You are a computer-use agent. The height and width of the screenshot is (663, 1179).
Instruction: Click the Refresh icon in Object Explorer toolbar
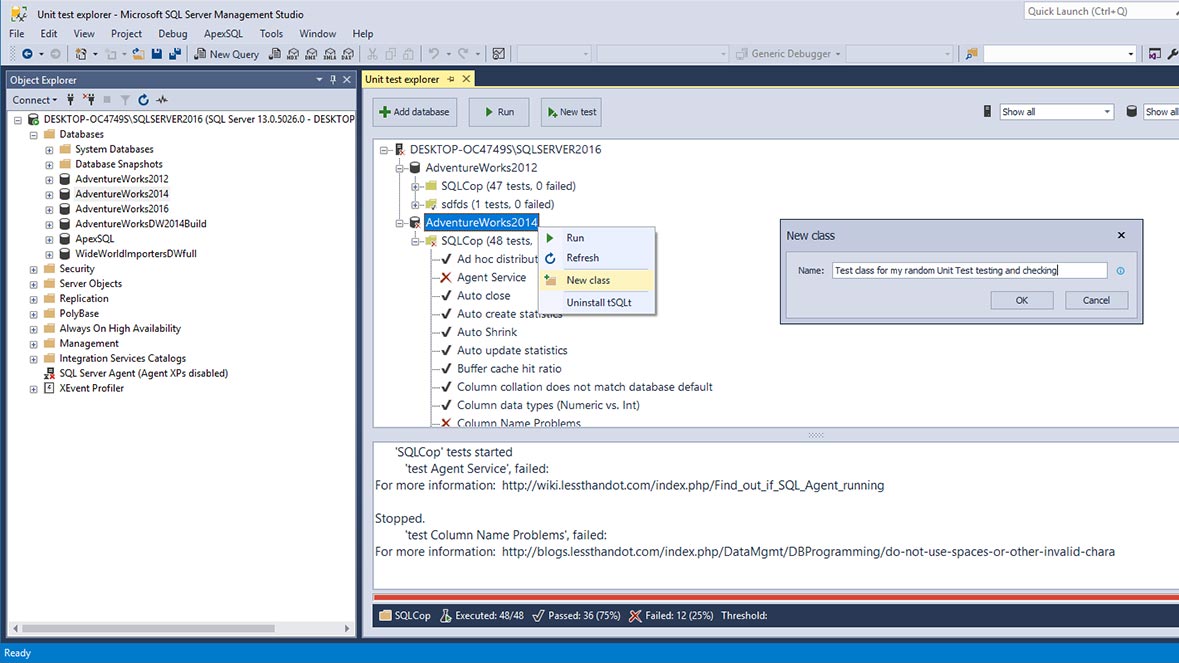(143, 99)
